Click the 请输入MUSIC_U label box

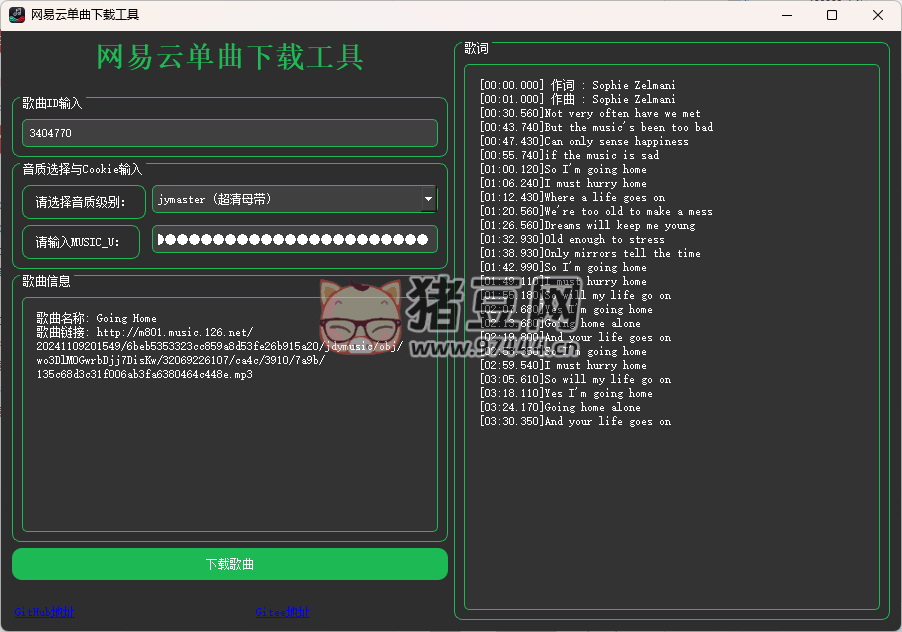(x=81, y=242)
